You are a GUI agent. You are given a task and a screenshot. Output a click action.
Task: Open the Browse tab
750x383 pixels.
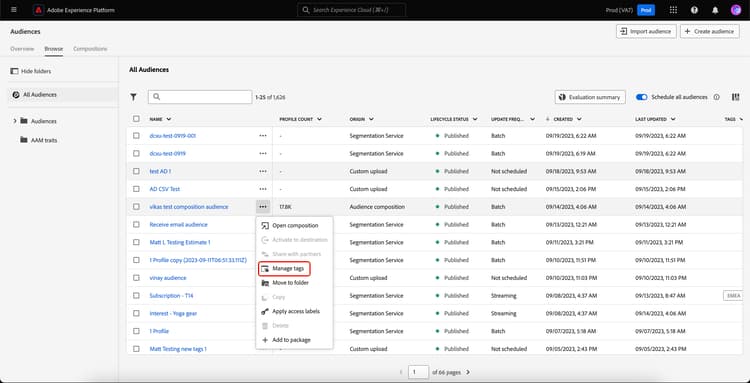coord(54,49)
